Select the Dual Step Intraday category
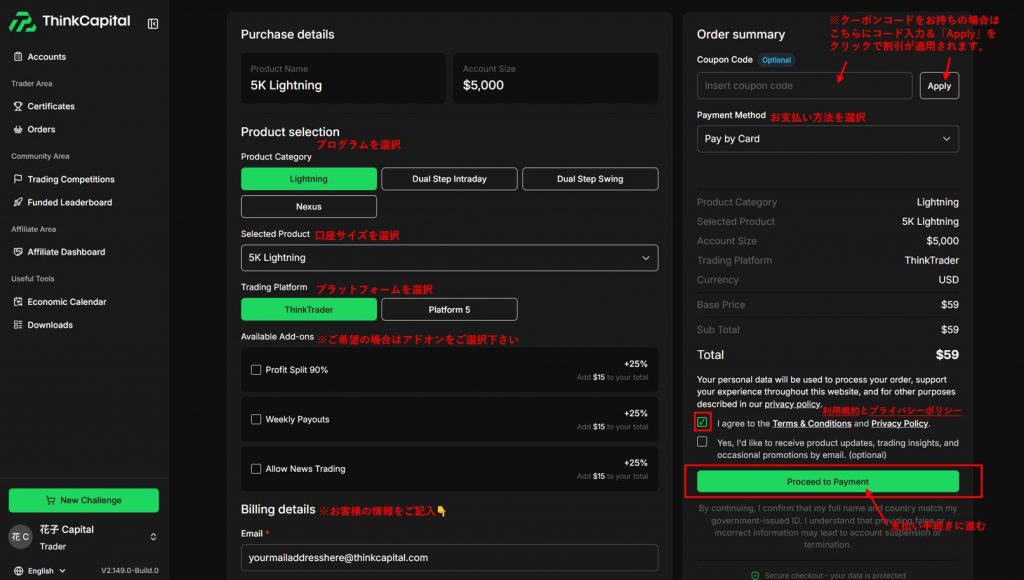 [x=449, y=179]
